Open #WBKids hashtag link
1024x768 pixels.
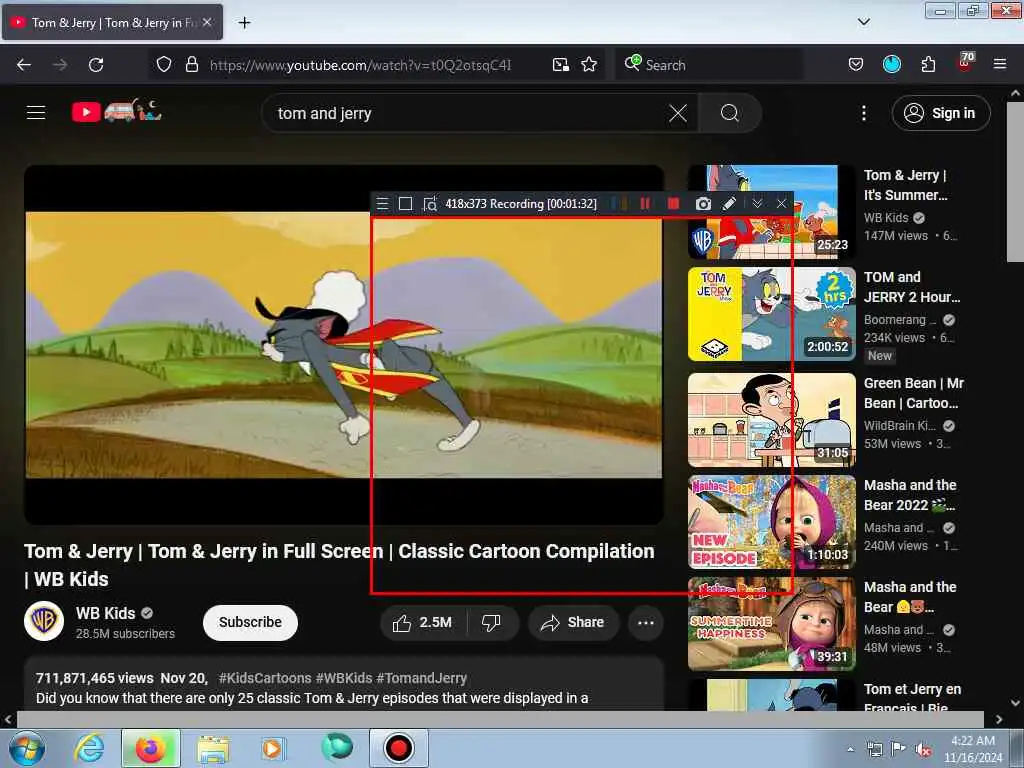(344, 678)
